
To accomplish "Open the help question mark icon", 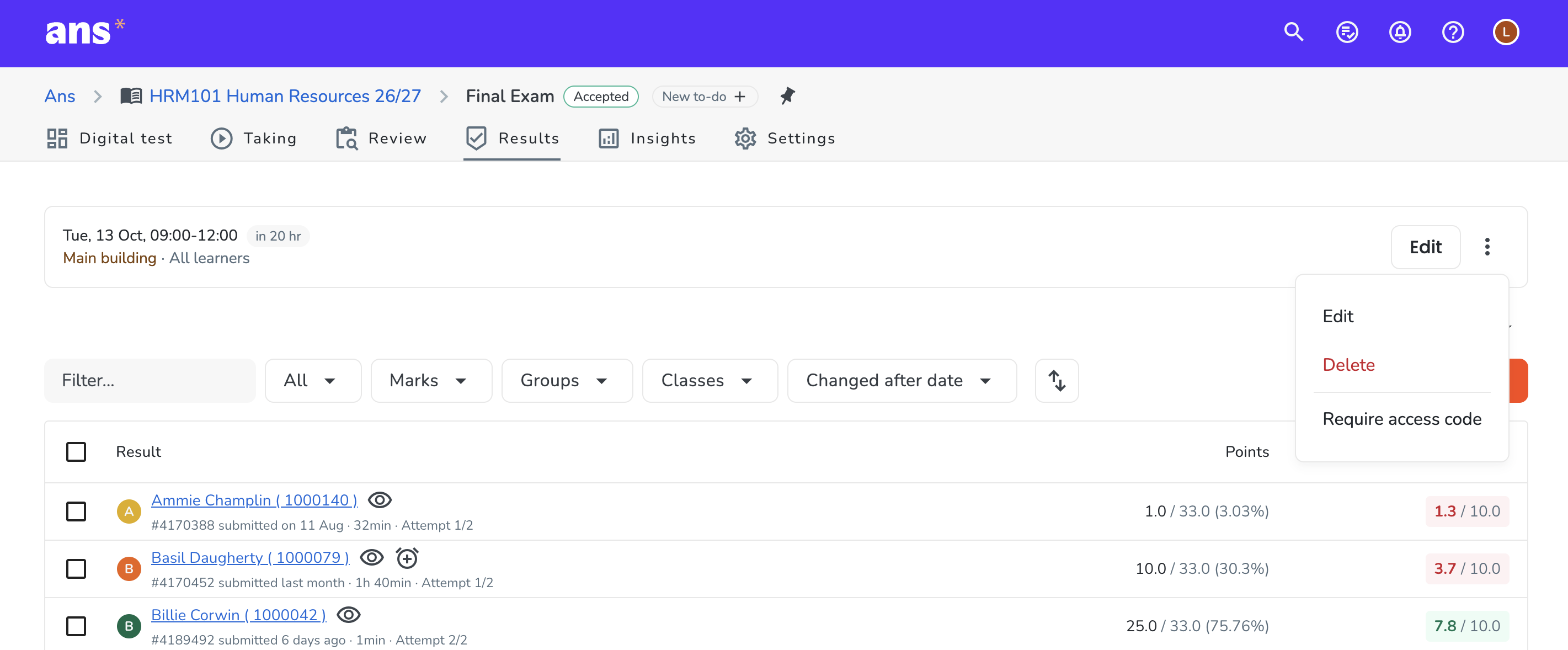I will pos(1452,32).
